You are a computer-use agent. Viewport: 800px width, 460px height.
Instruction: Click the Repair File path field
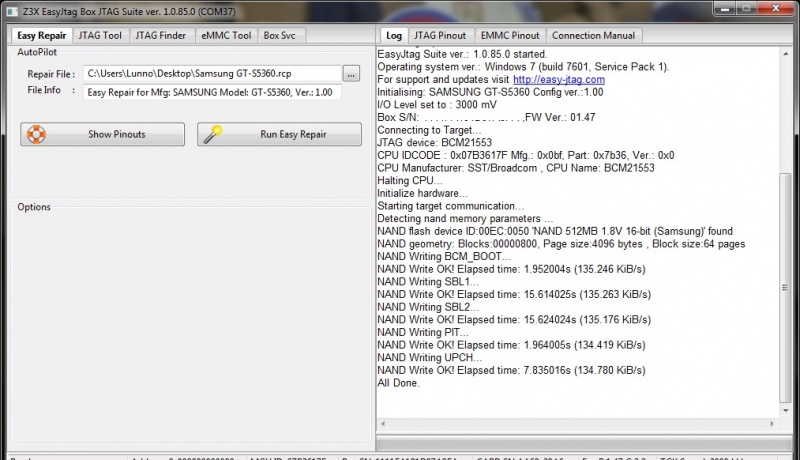[x=212, y=73]
